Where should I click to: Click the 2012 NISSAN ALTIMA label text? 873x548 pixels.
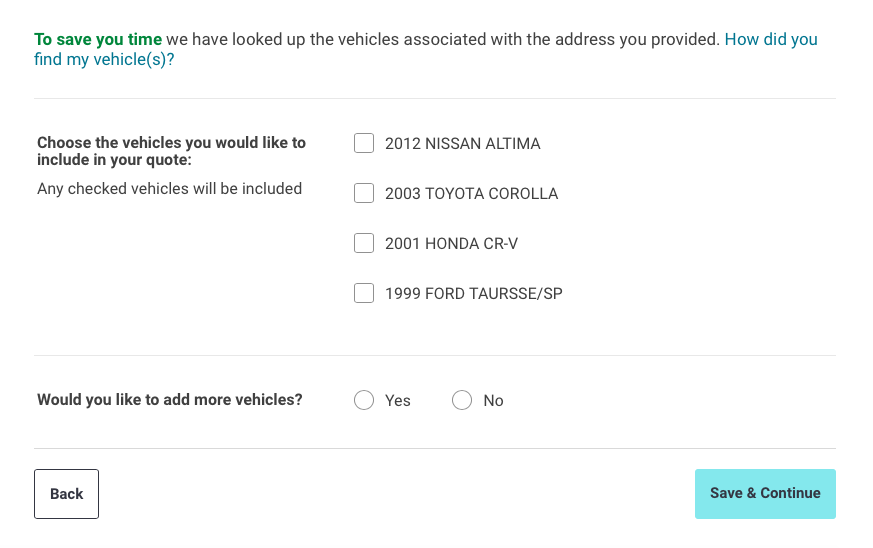tap(462, 144)
